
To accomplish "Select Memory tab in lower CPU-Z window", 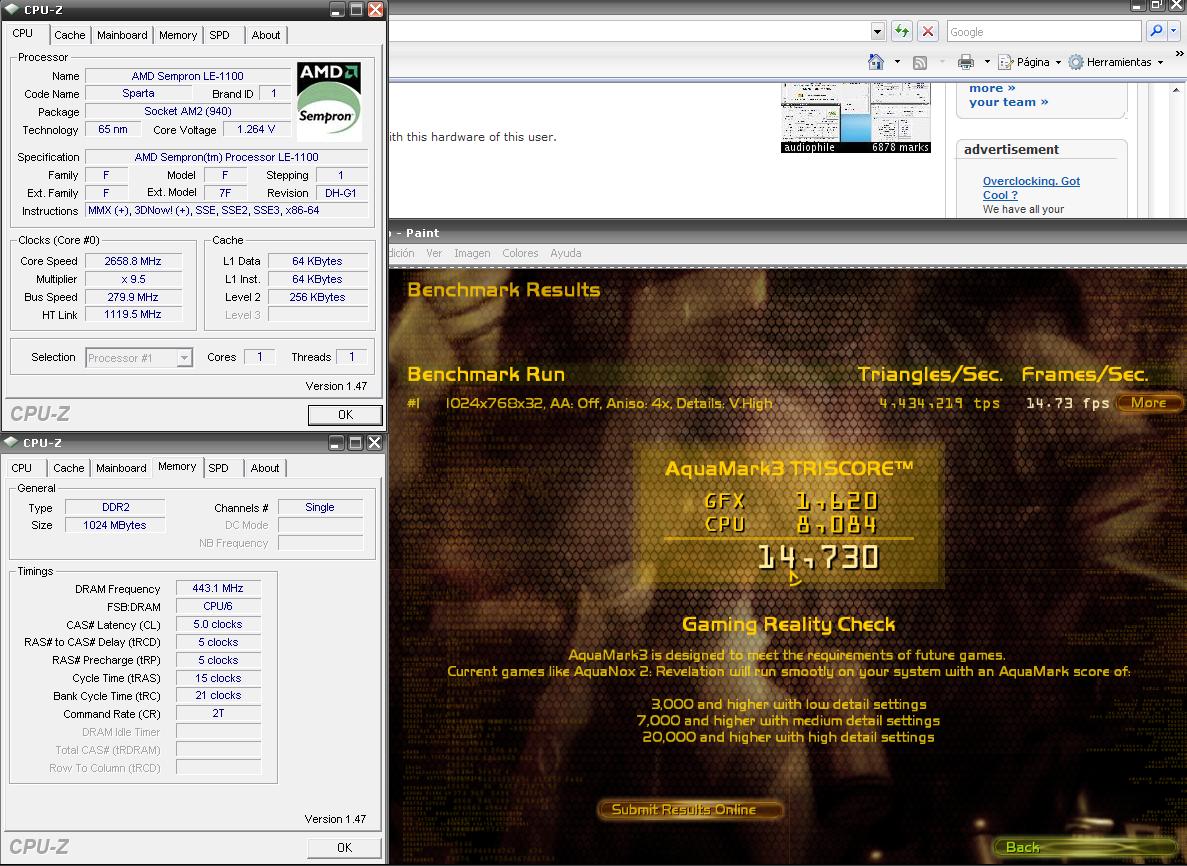I will (x=177, y=466).
